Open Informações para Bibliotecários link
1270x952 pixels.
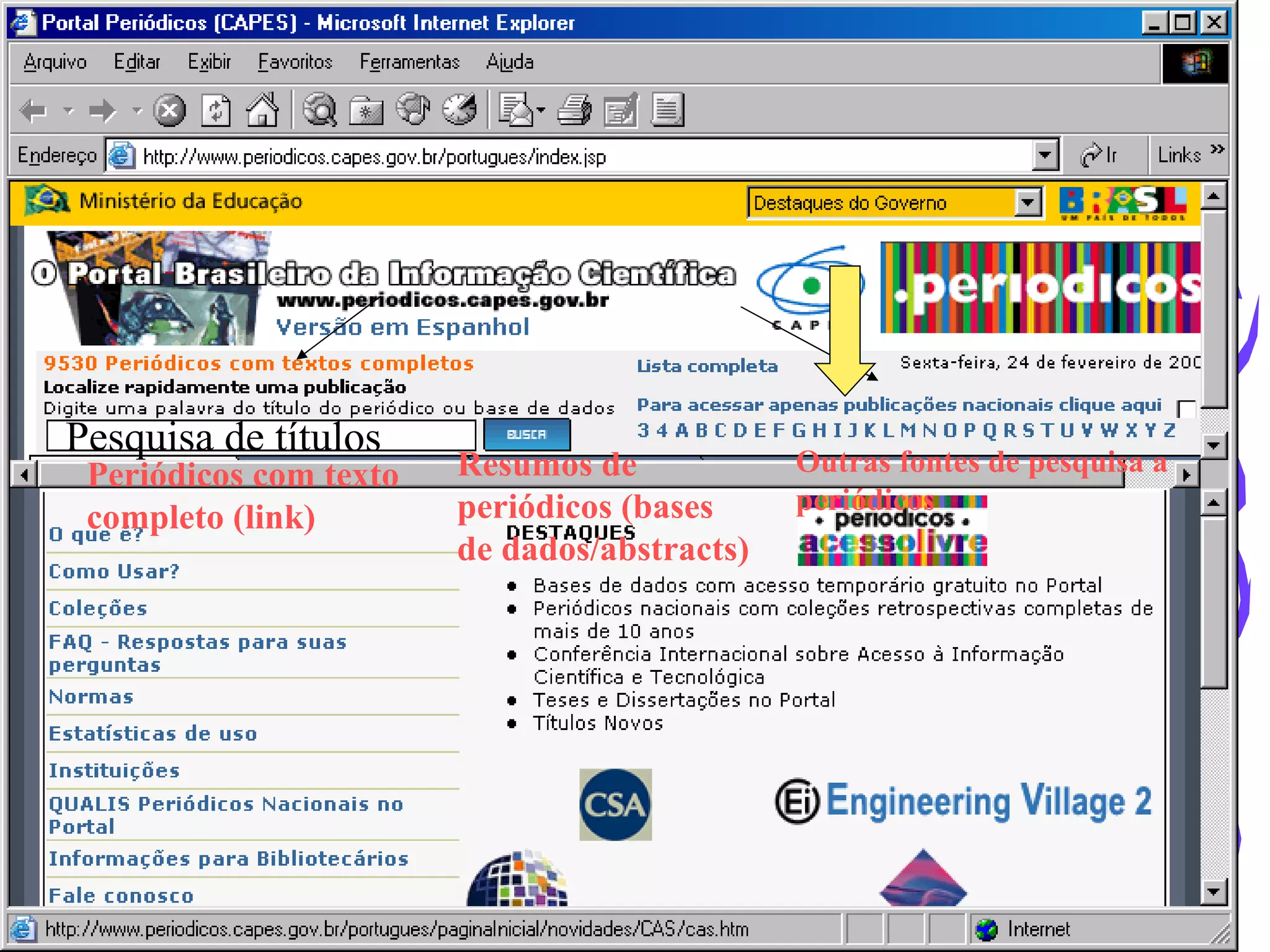[x=229, y=858]
